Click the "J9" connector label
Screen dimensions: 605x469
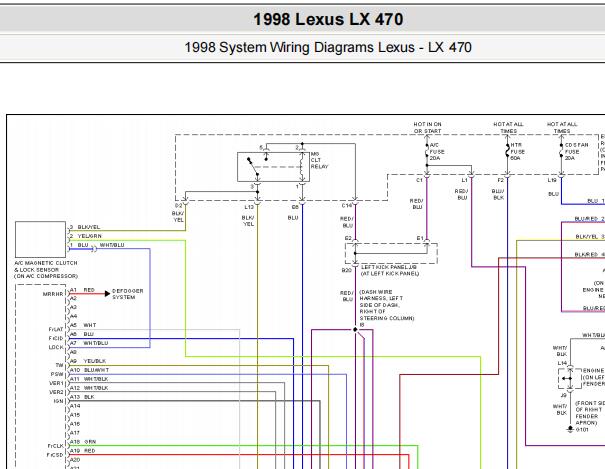(x=563, y=395)
